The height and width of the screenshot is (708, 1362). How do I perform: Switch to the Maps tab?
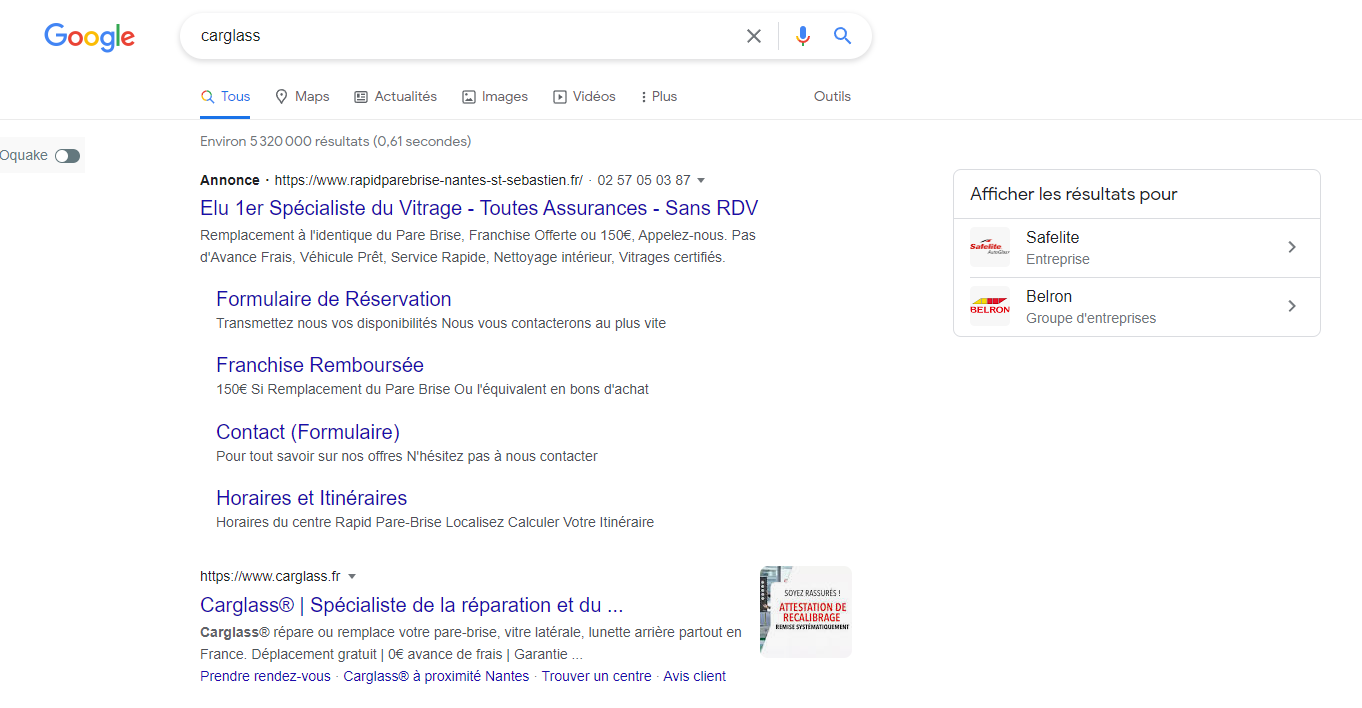(x=302, y=97)
